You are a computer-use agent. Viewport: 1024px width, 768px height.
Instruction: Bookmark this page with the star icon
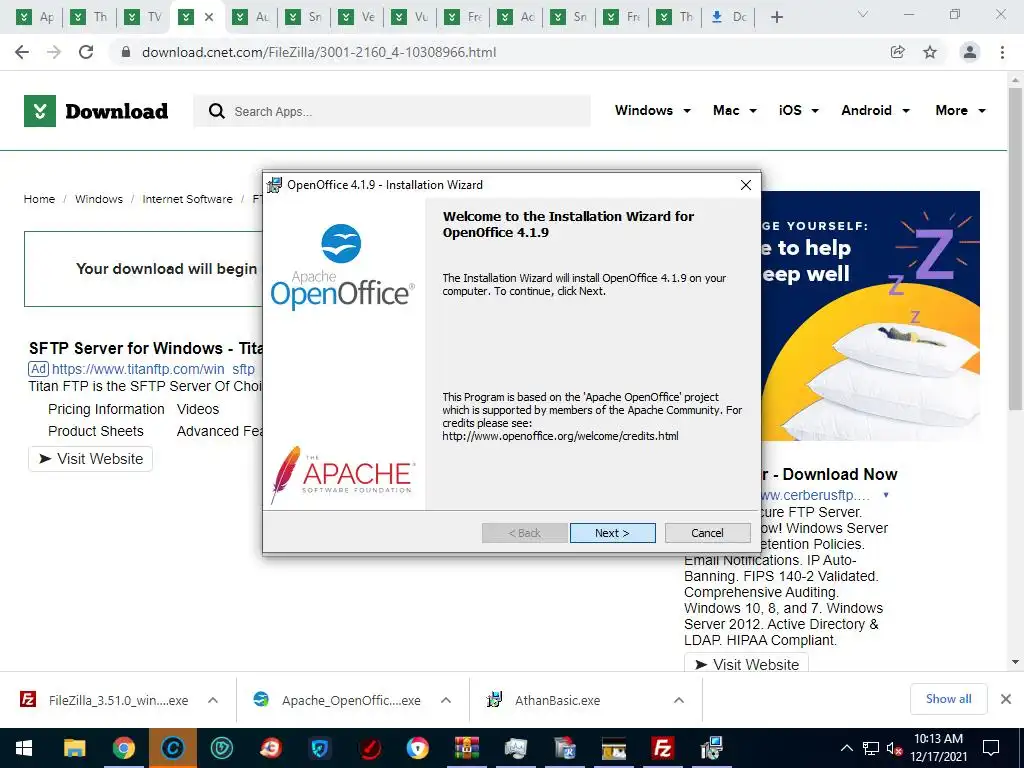tap(930, 52)
